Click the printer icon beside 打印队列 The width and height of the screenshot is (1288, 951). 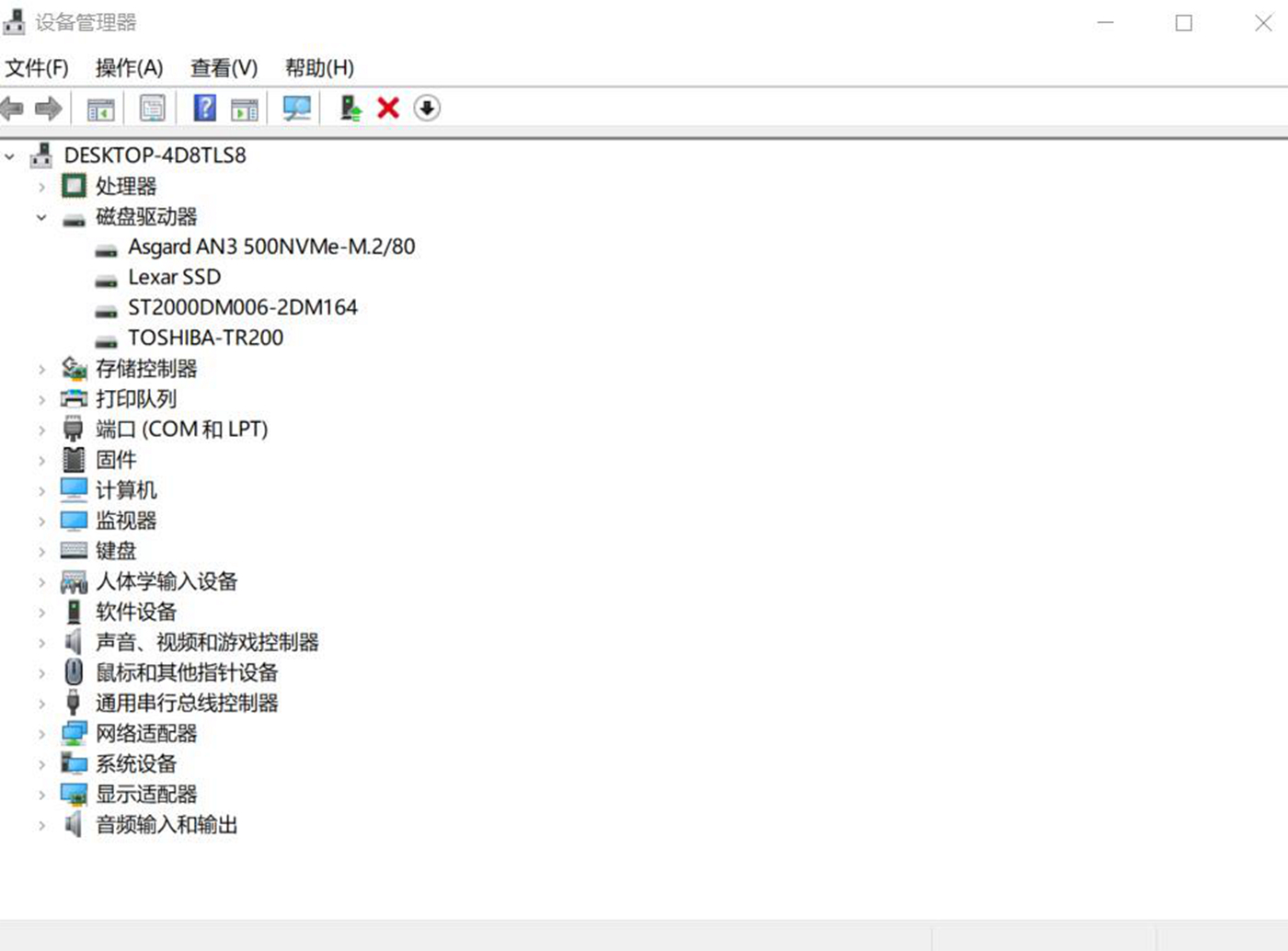(x=74, y=399)
